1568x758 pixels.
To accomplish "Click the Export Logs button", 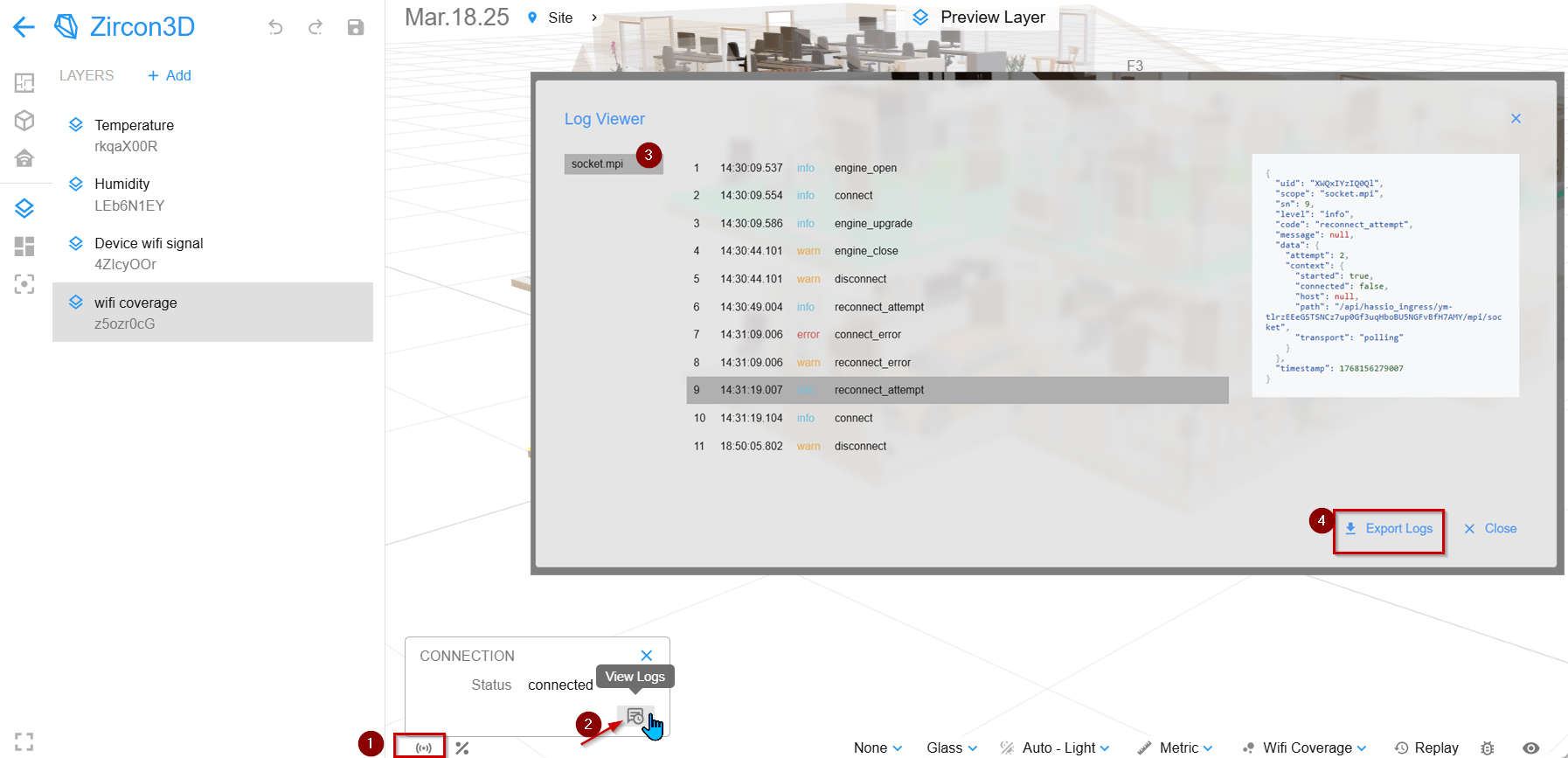I will point(1389,529).
